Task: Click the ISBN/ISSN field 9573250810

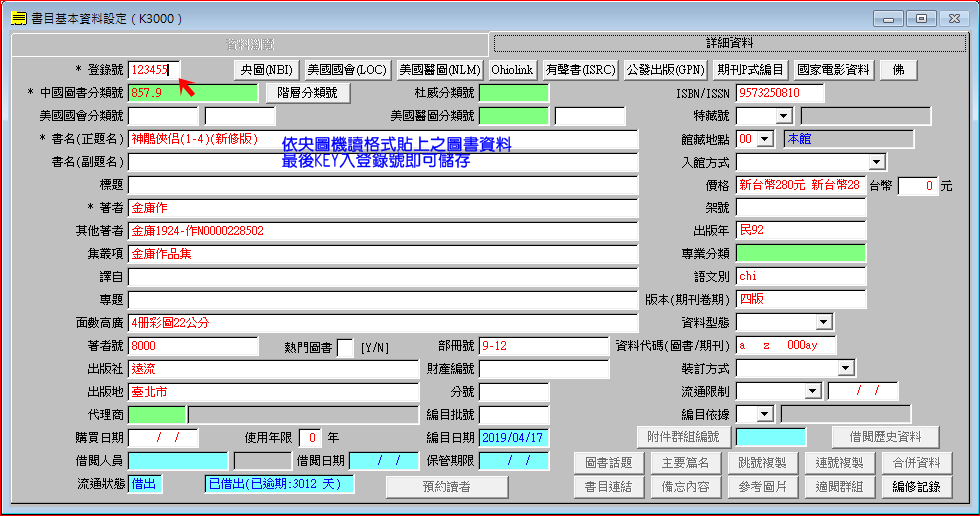Action: coord(780,93)
